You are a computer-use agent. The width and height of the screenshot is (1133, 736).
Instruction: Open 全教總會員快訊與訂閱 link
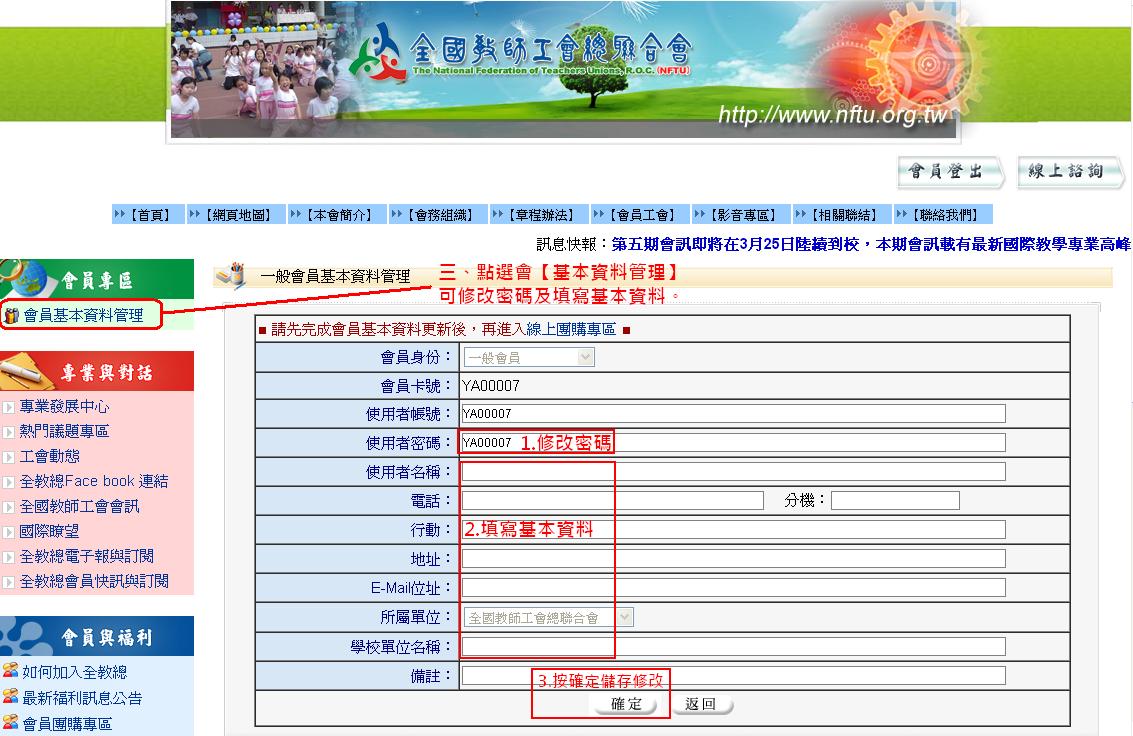point(94,581)
